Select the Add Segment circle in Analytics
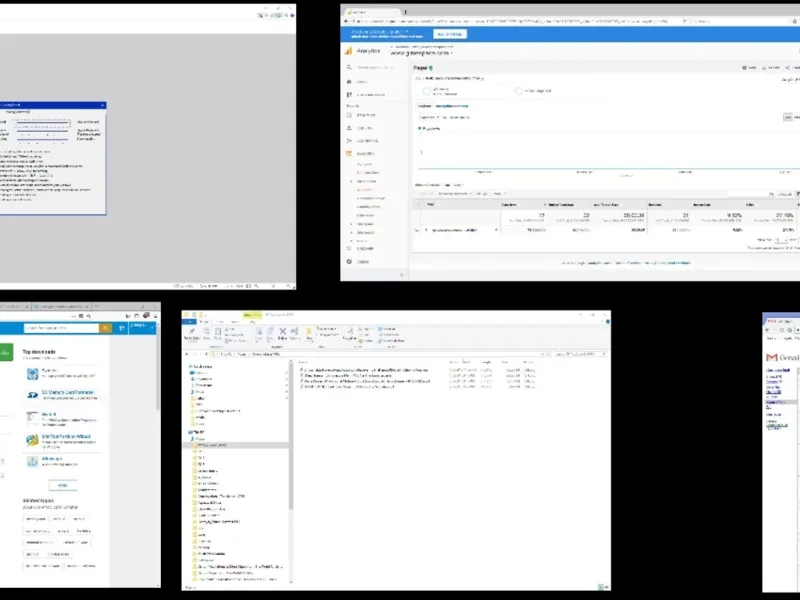The width and height of the screenshot is (800, 600). [x=518, y=91]
